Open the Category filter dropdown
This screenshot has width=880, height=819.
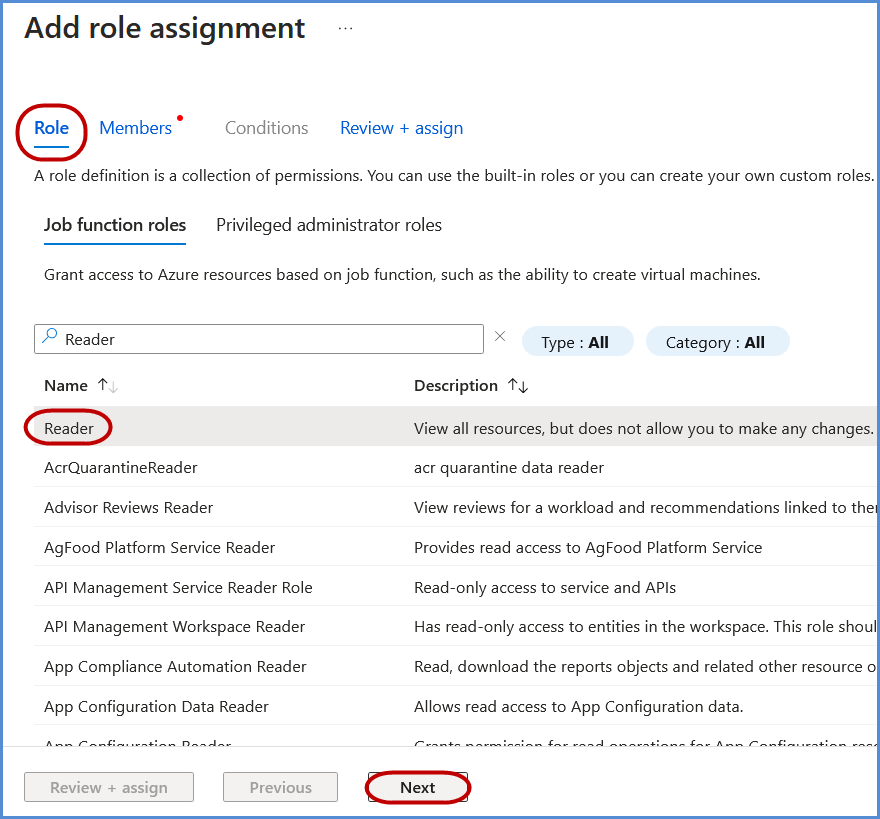click(717, 342)
